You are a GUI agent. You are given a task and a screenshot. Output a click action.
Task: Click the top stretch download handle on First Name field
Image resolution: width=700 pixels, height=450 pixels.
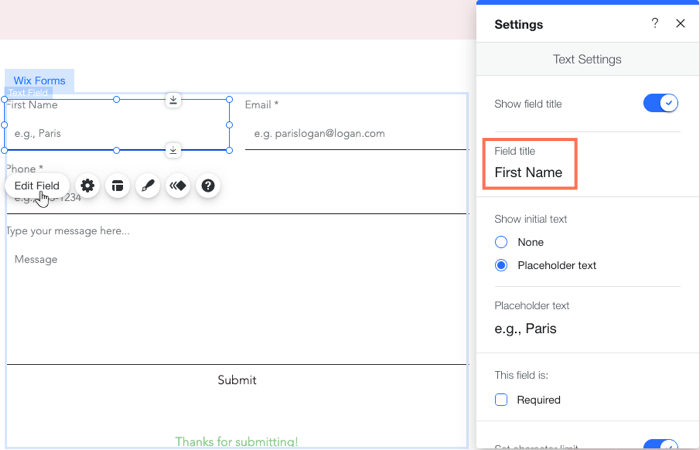(173, 100)
